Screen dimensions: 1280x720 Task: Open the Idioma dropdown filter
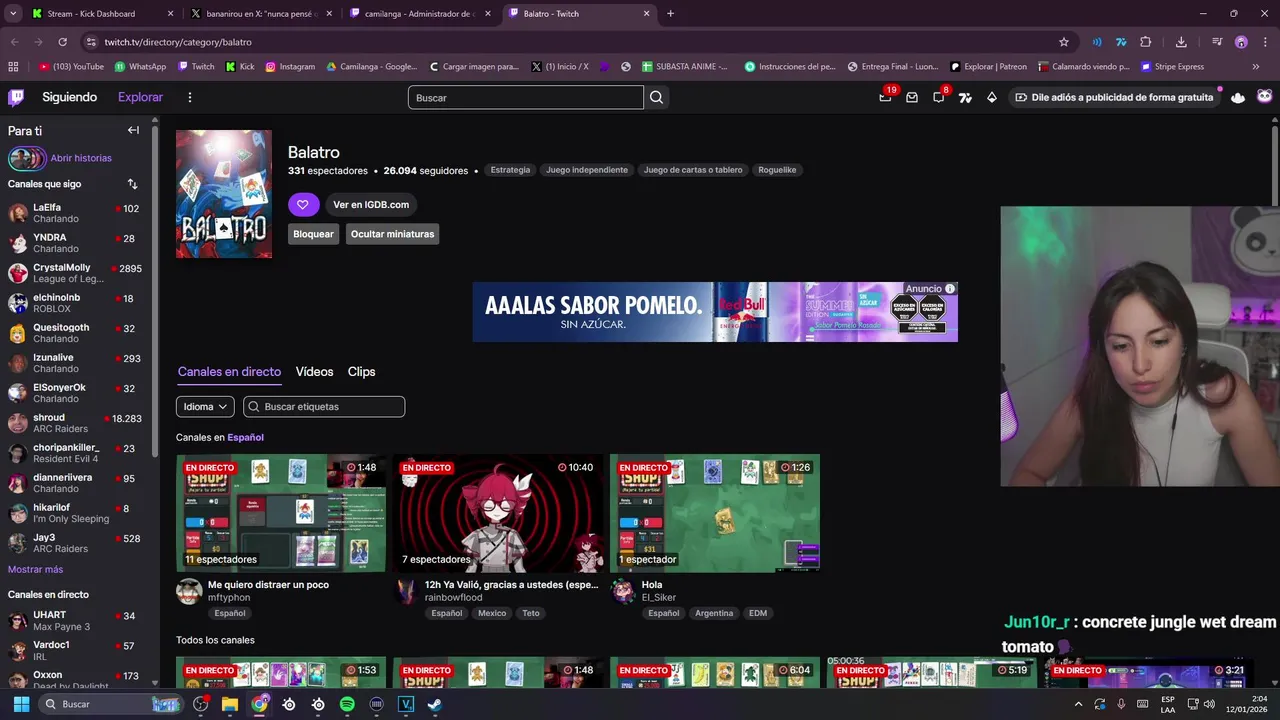205,406
